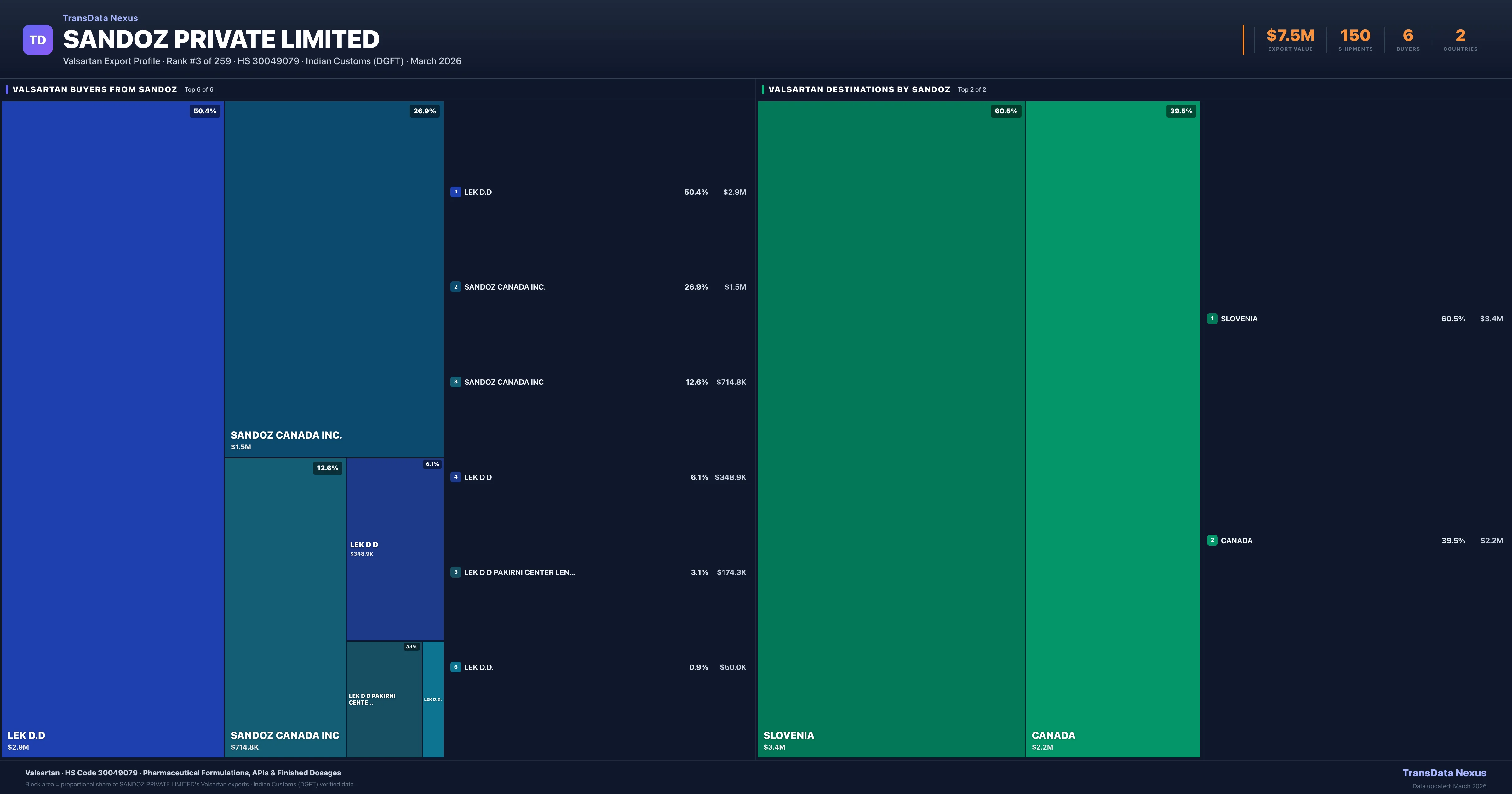Open the TransData Nexus link in the header
The width and height of the screenshot is (1512, 794).
[x=100, y=18]
